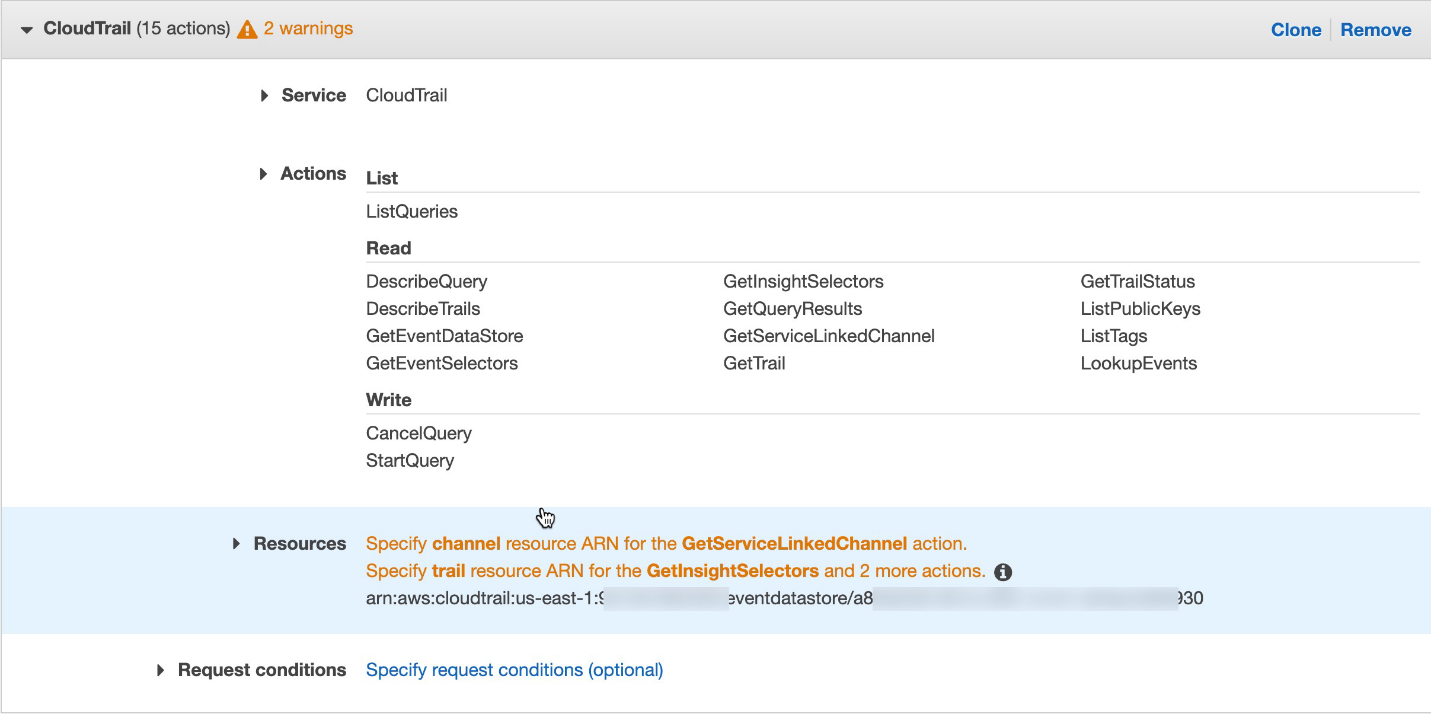Expand the Resources section
Image resolution: width=1431 pixels, height=714 pixels.
click(x=235, y=543)
